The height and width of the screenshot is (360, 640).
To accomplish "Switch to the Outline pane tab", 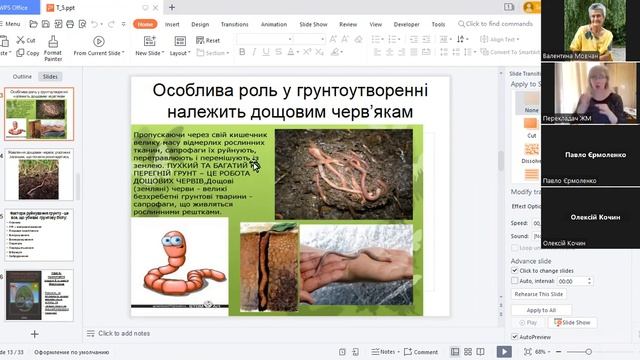I will pyautogui.click(x=22, y=76).
